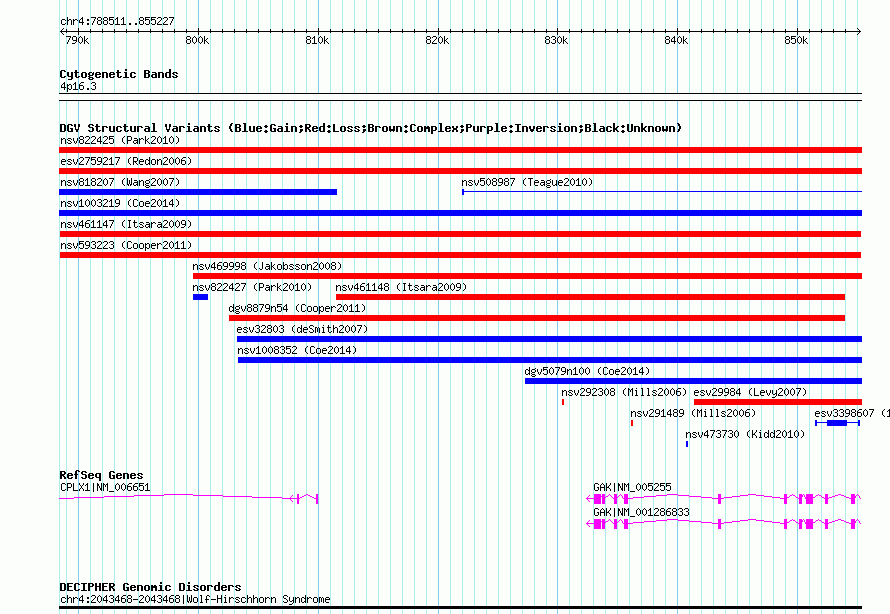This screenshot has width=890, height=614.
Task: Click the DECIPHER Genomic Disorders track heading
Action: 150,587
